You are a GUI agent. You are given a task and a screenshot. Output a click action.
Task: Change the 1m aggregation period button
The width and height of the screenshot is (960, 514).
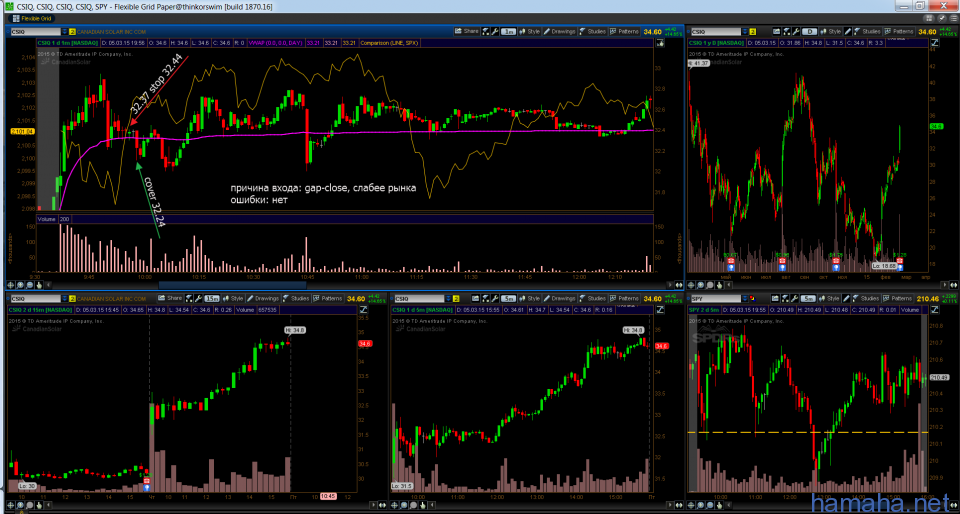pyautogui.click(x=509, y=31)
